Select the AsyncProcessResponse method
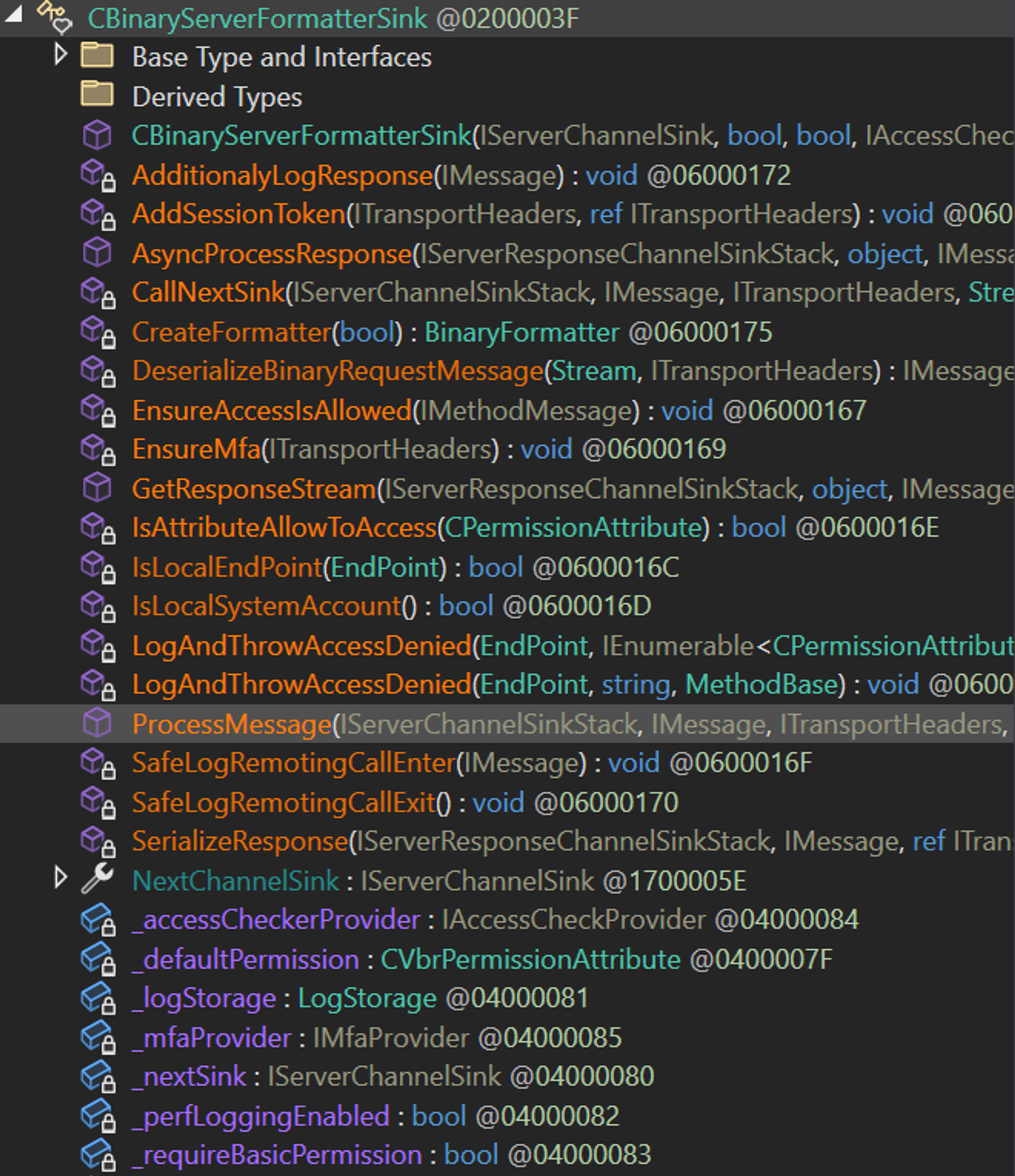The width and height of the screenshot is (1015, 1176). (272, 254)
